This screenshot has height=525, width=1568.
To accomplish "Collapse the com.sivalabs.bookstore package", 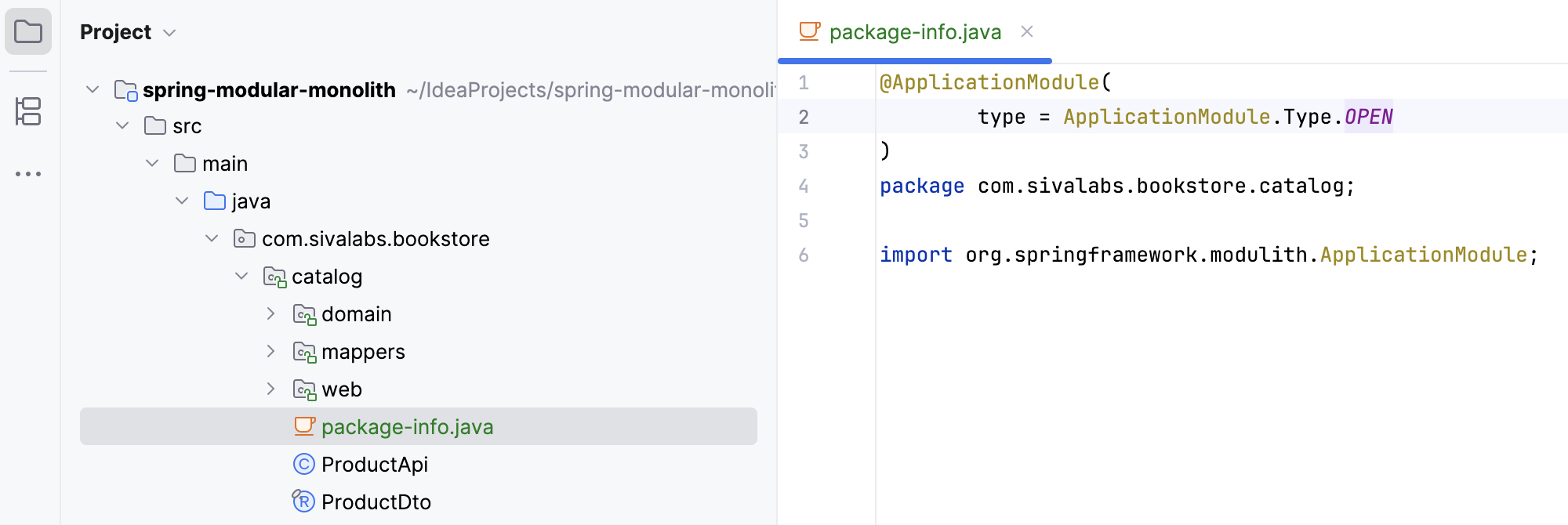I will [x=212, y=239].
